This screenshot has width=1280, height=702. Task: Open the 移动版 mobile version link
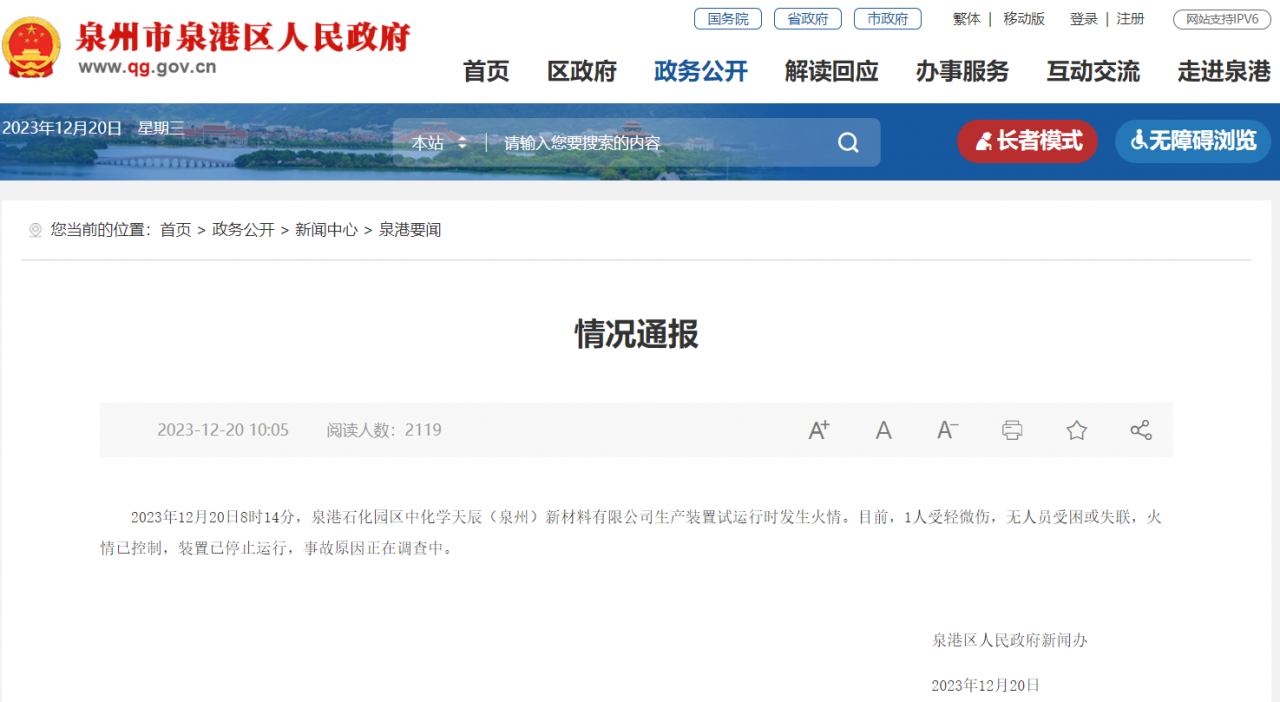point(1024,19)
